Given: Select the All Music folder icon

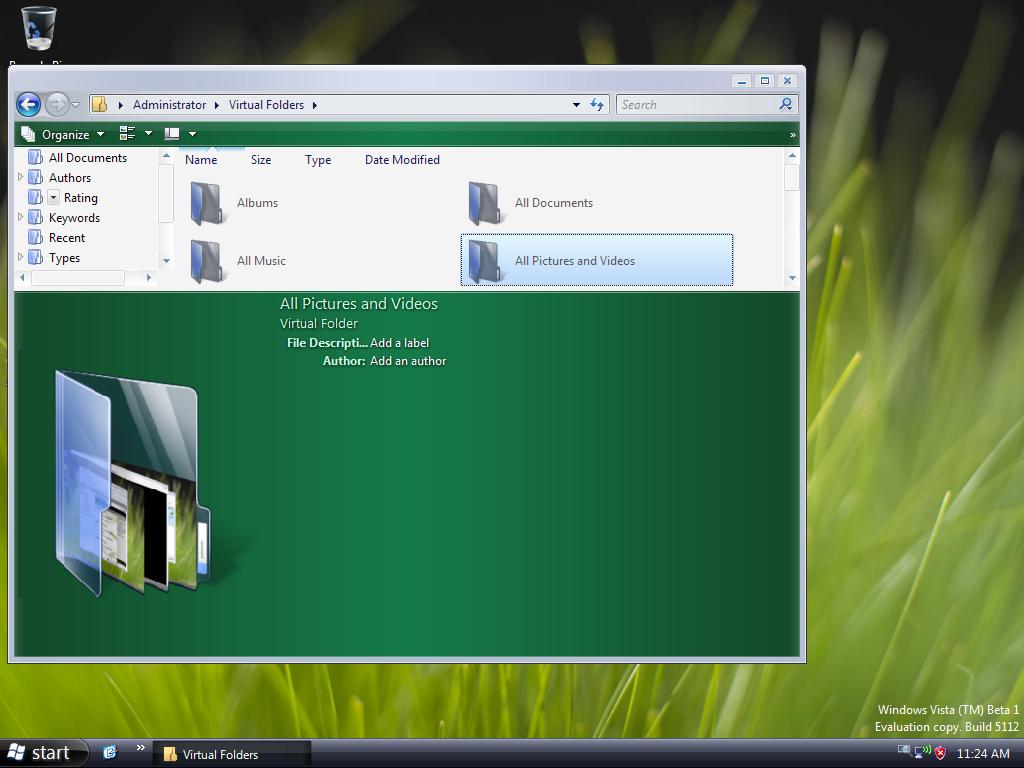Looking at the screenshot, I should coord(206,262).
